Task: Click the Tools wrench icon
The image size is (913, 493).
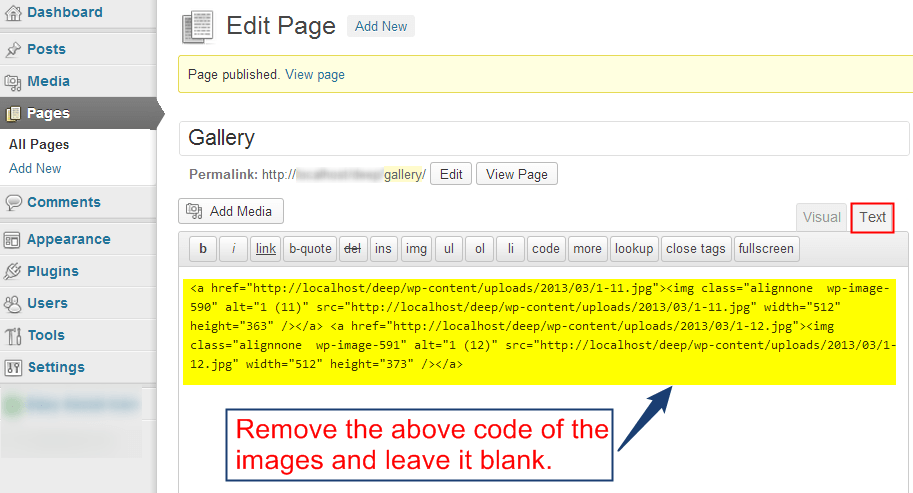Action: coord(13,335)
